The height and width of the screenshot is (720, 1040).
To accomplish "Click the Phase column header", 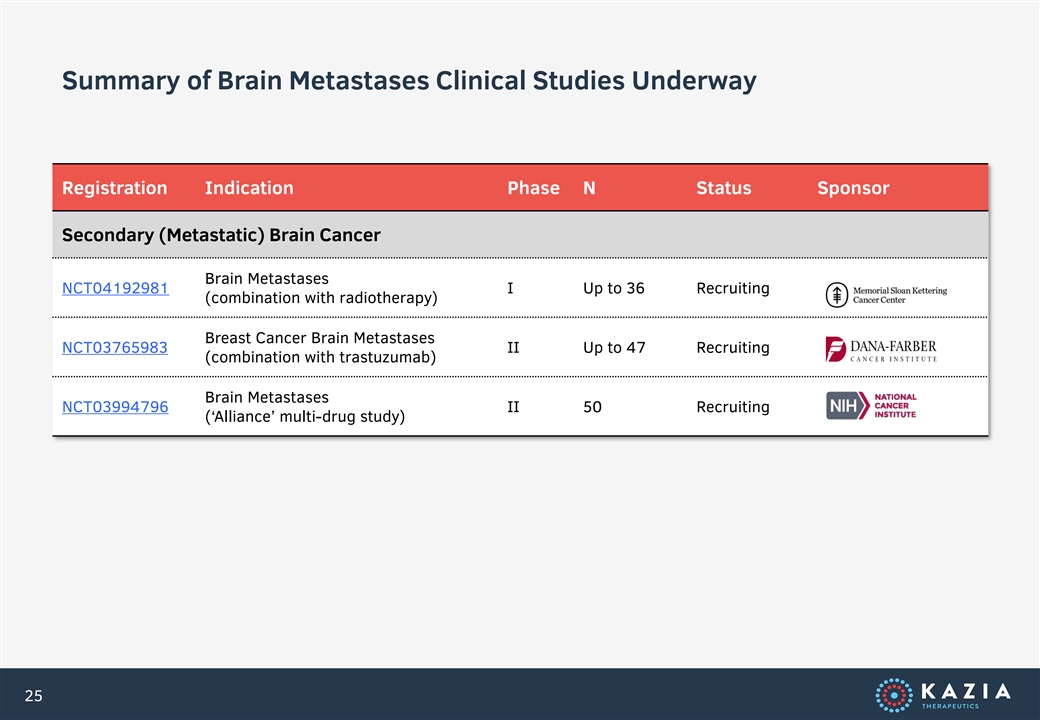I will click(x=533, y=188).
